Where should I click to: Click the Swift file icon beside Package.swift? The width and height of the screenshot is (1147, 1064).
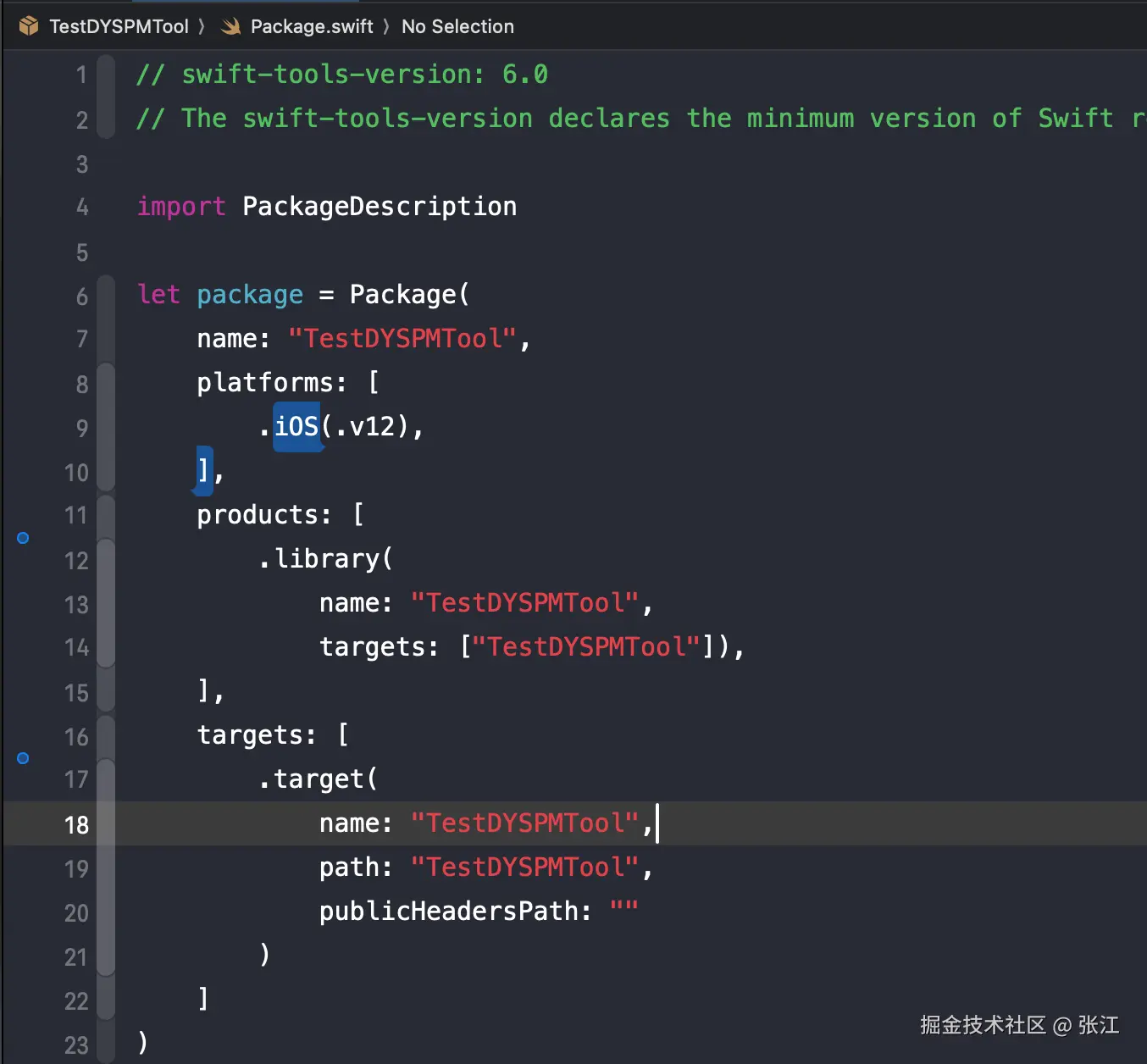click(230, 27)
